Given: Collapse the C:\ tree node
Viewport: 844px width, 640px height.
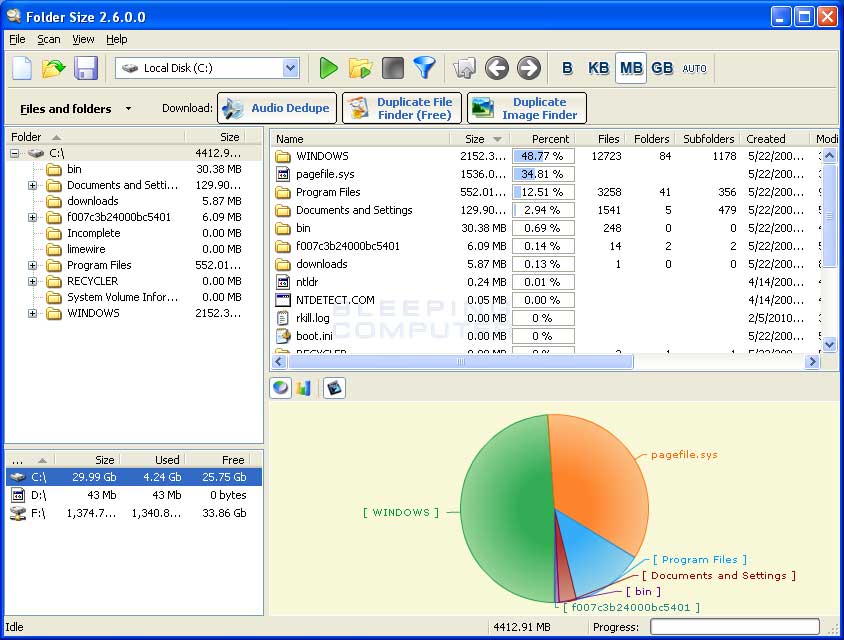Looking at the screenshot, I should pyautogui.click(x=15, y=153).
